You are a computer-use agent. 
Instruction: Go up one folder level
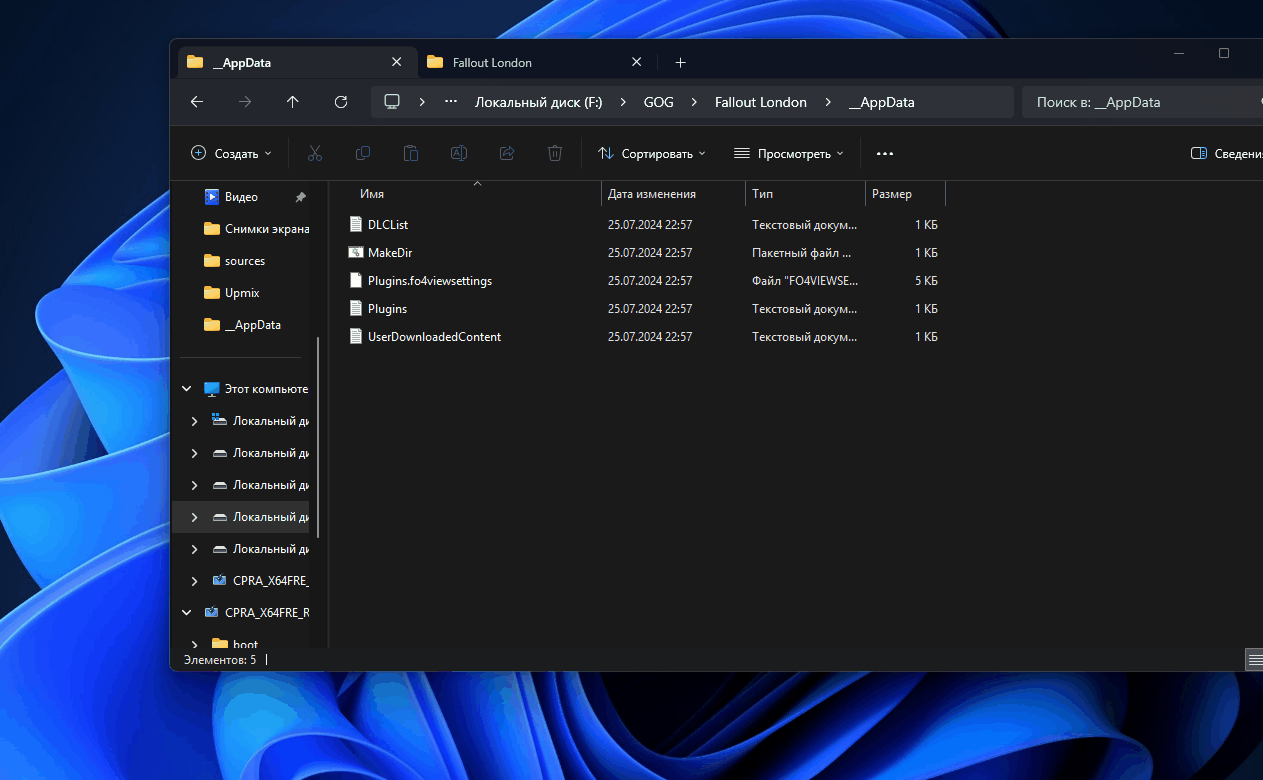(293, 102)
